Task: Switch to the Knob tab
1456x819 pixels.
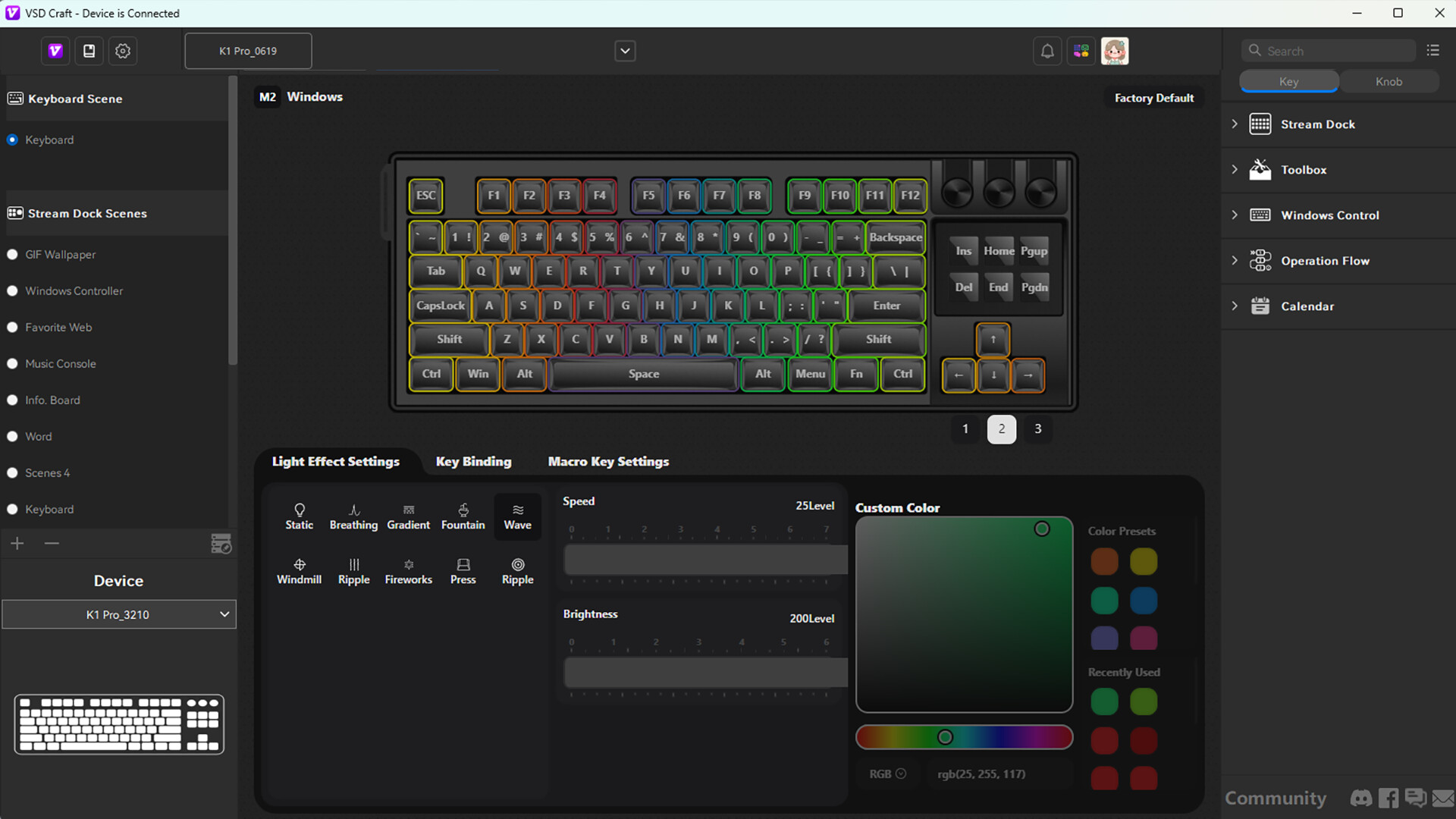Action: [x=1389, y=82]
